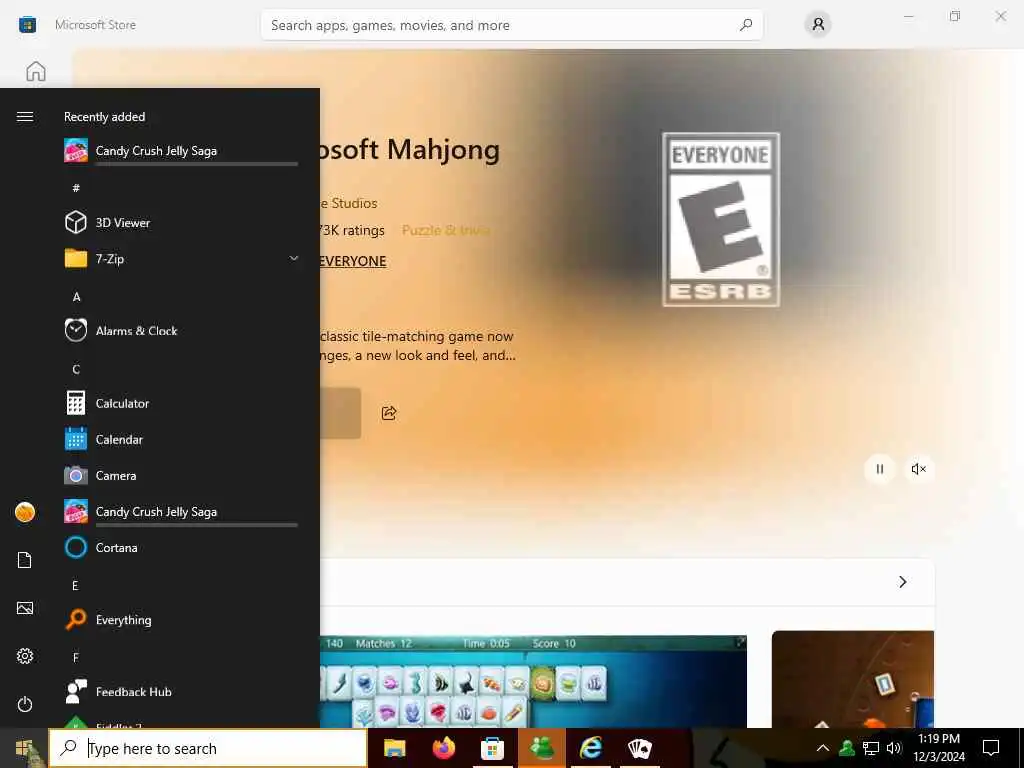Open File Explorer from taskbar
1024x768 pixels.
(x=394, y=748)
